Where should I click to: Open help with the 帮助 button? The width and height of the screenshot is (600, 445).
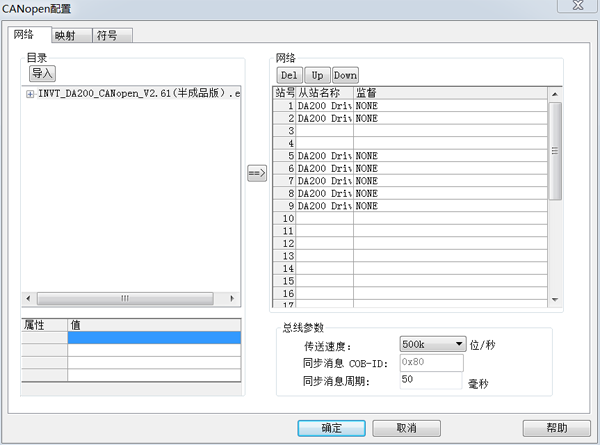coord(556,427)
